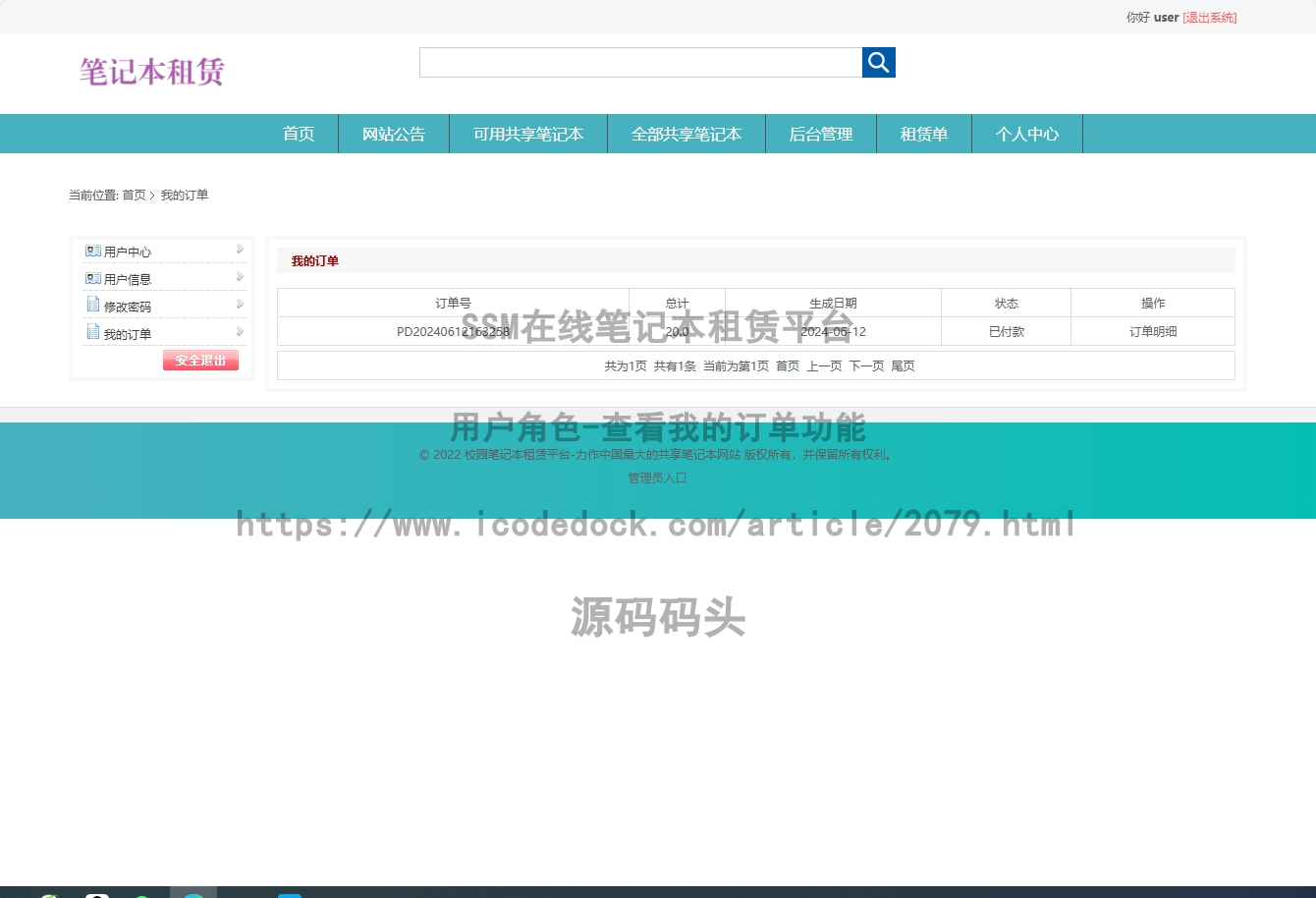The width and height of the screenshot is (1316, 898).
Task: Click the 用户信息 sidebar icon
Action: pos(93,279)
